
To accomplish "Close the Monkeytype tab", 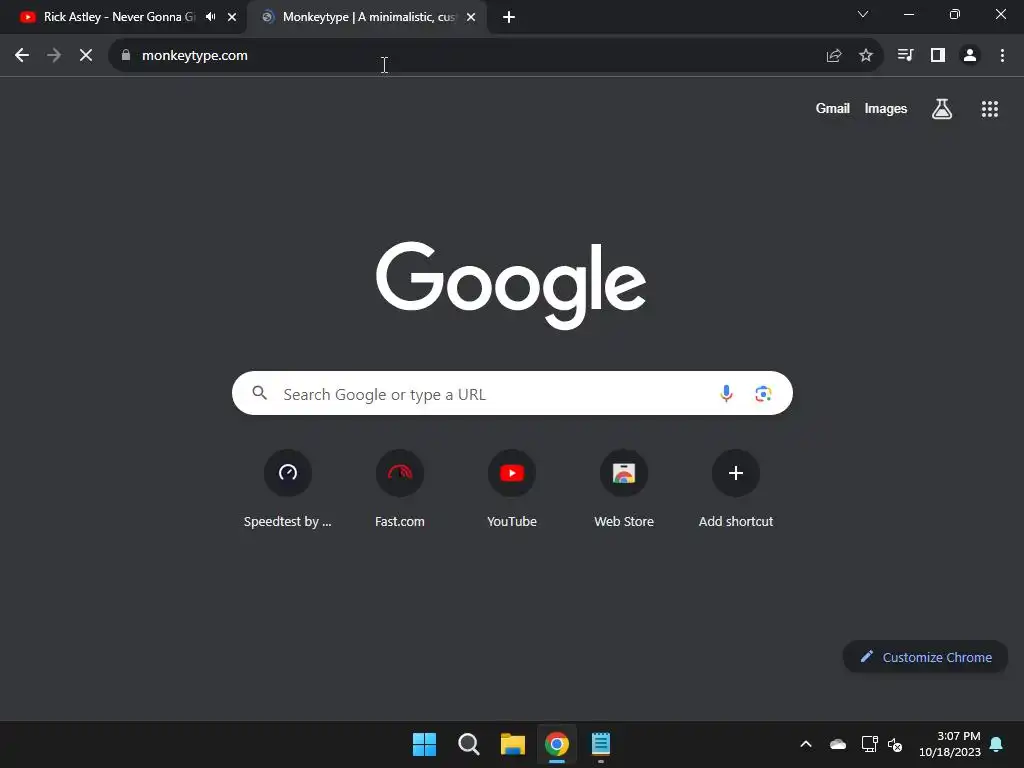I will 471,17.
